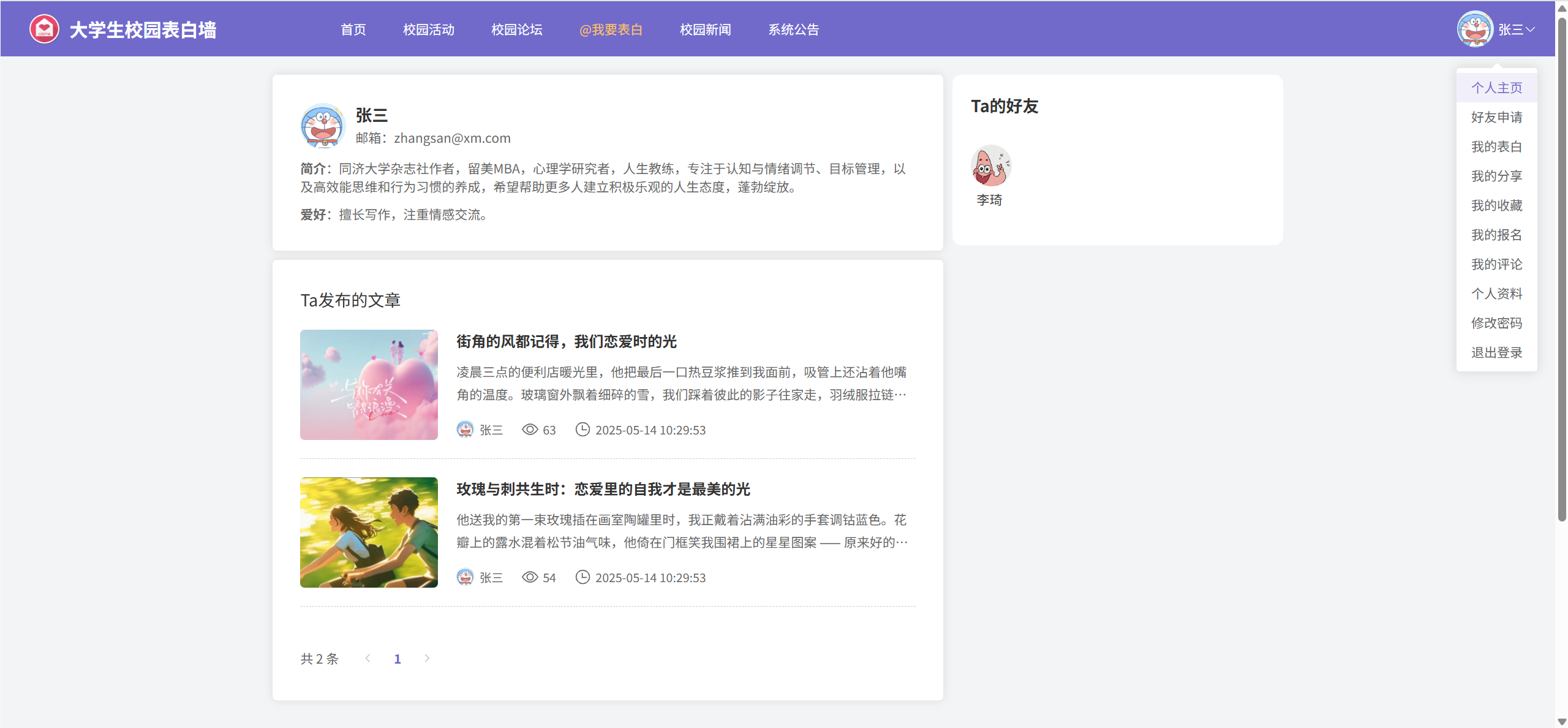This screenshot has height=728, width=1568.
Task: Click clock icon on second article
Action: pos(582,577)
